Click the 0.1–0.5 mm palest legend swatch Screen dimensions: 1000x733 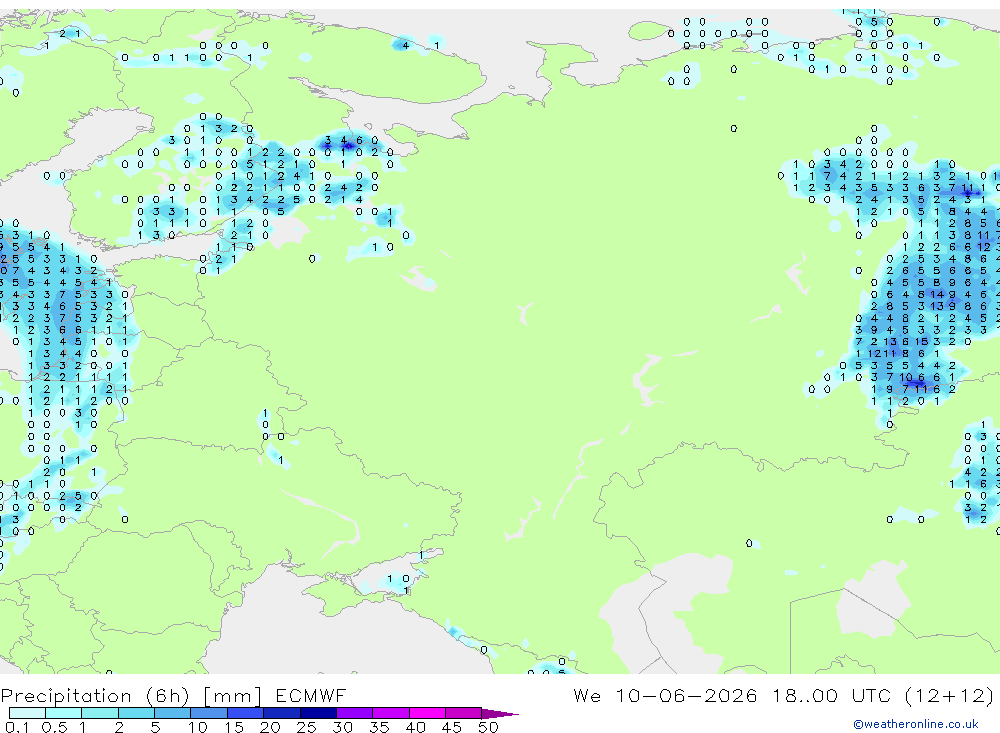tap(27, 713)
